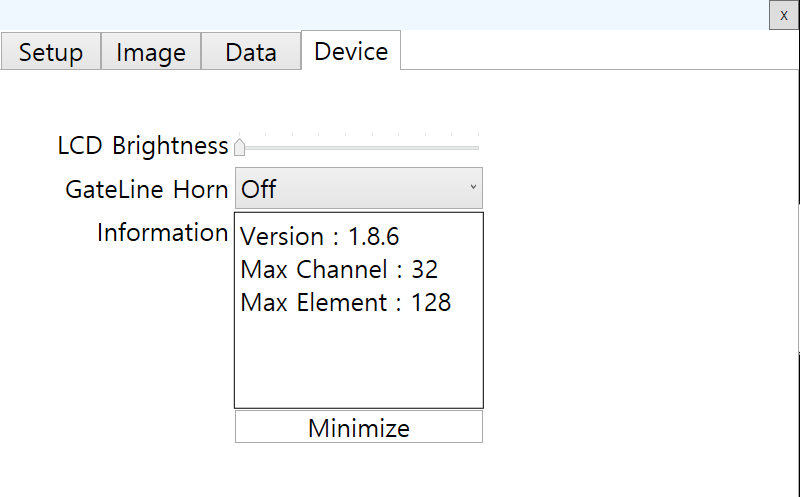Open the Image tab

pos(151,51)
